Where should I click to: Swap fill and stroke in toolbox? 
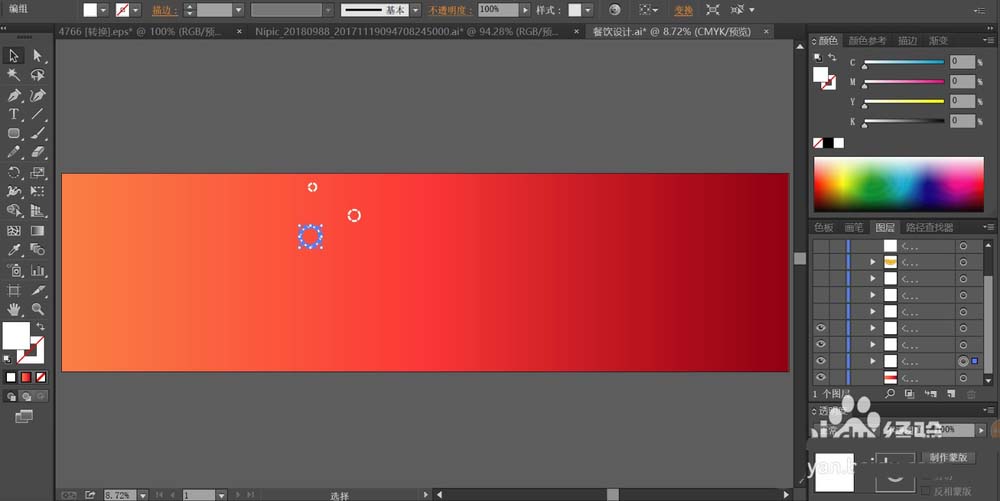coord(41,326)
